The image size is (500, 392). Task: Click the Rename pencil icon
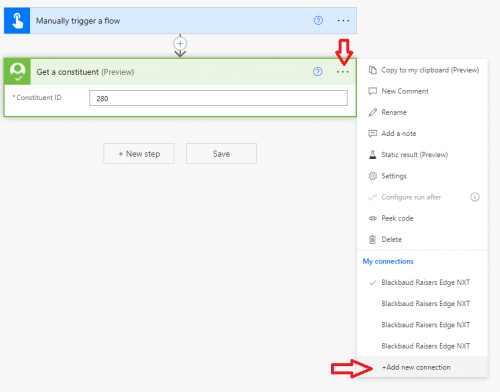click(372, 112)
